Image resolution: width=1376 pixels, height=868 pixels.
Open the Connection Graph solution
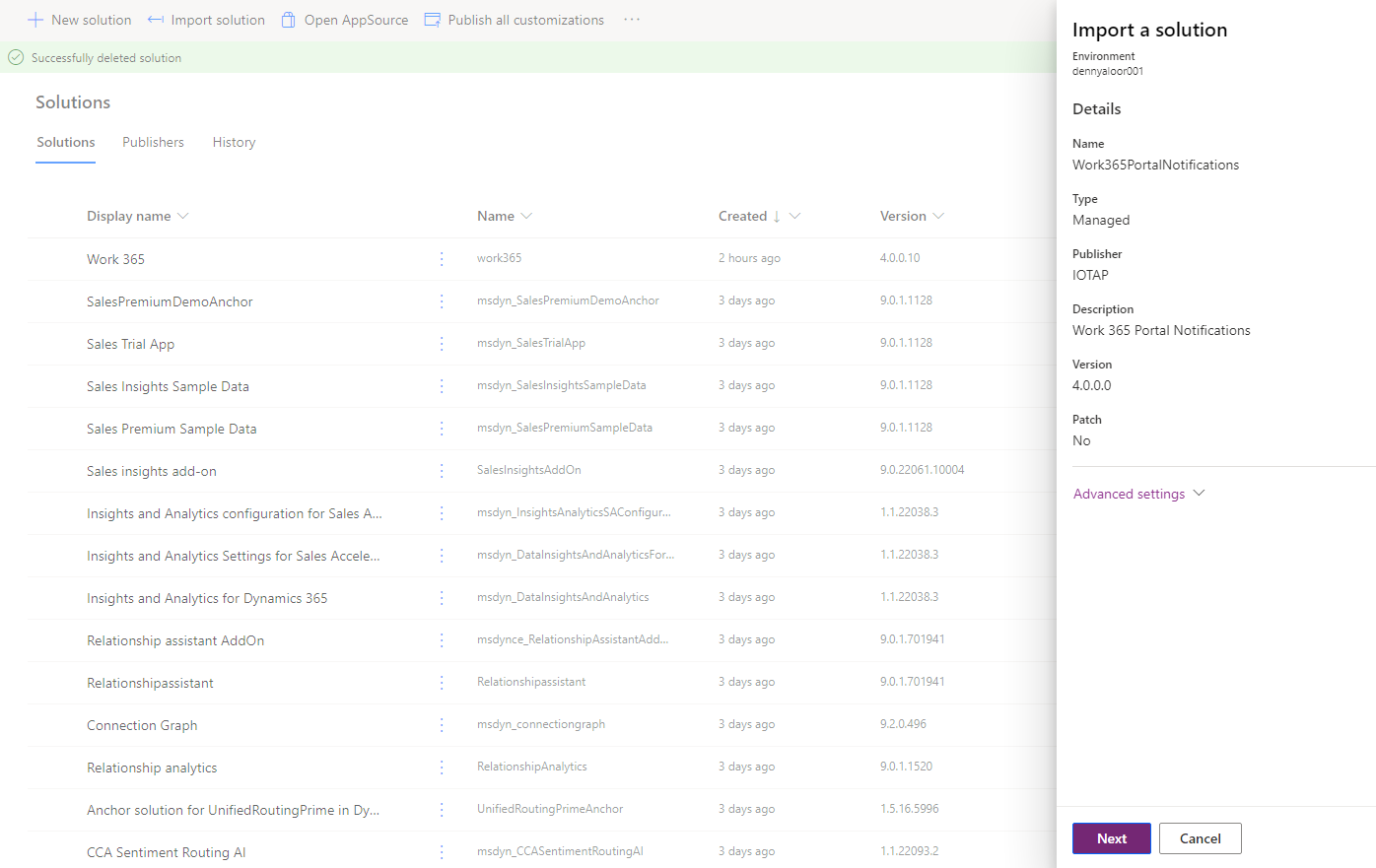(x=142, y=725)
